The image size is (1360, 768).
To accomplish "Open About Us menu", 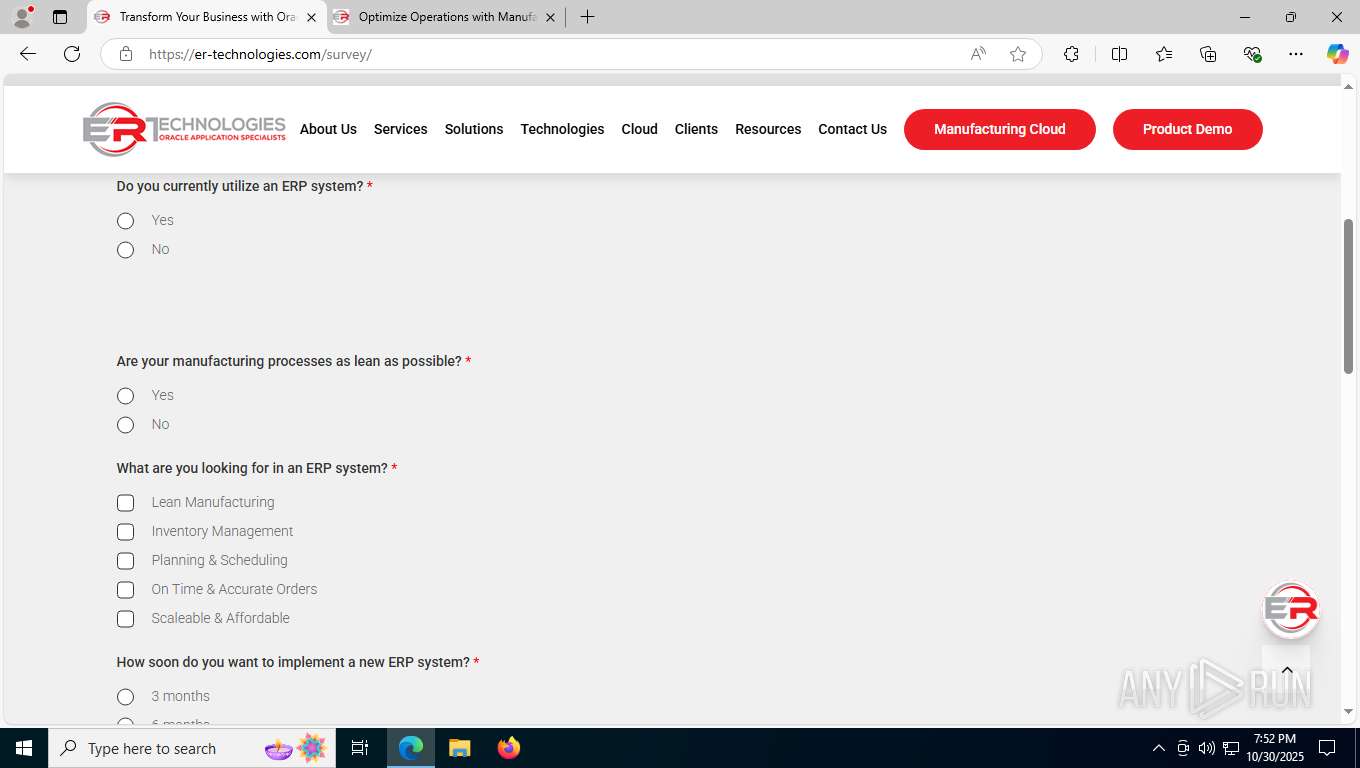I will click(x=328, y=129).
